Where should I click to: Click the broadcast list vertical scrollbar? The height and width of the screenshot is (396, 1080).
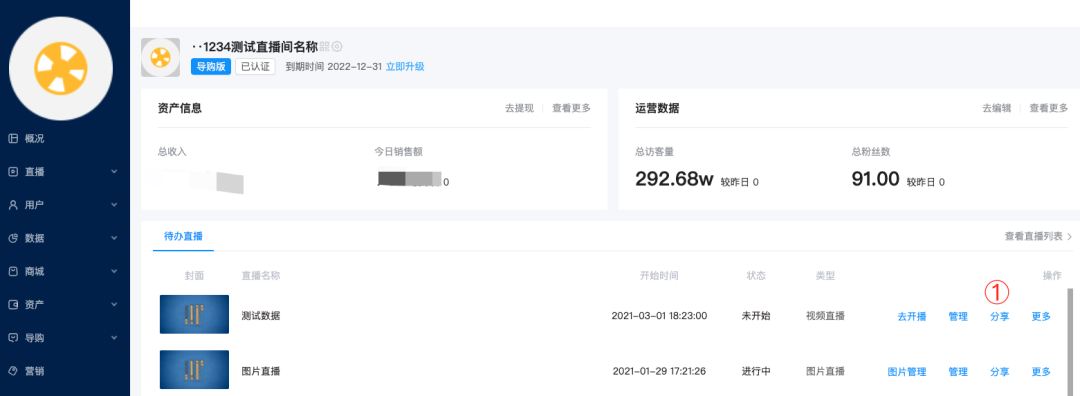pos(1070,342)
